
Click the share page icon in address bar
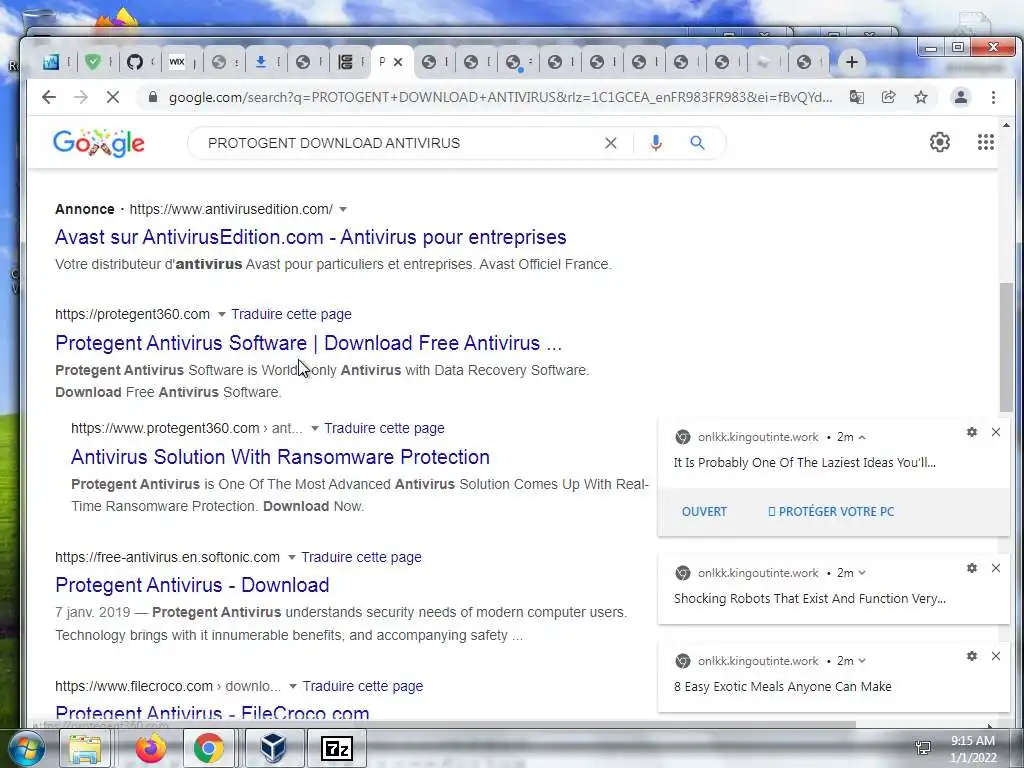click(x=888, y=97)
